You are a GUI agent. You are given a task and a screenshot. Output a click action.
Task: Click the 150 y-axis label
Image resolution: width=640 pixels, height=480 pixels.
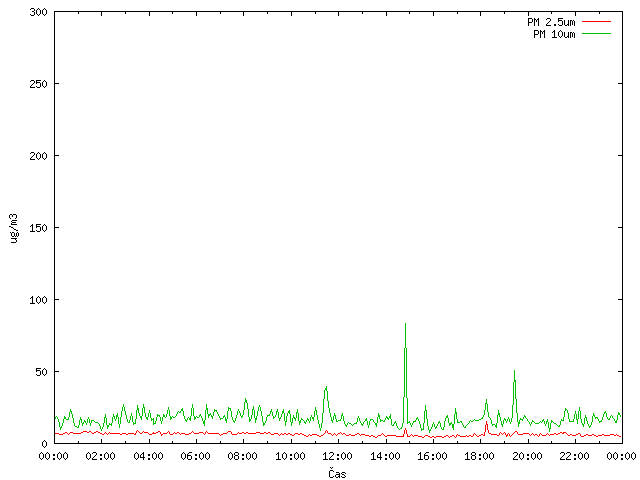click(x=38, y=228)
